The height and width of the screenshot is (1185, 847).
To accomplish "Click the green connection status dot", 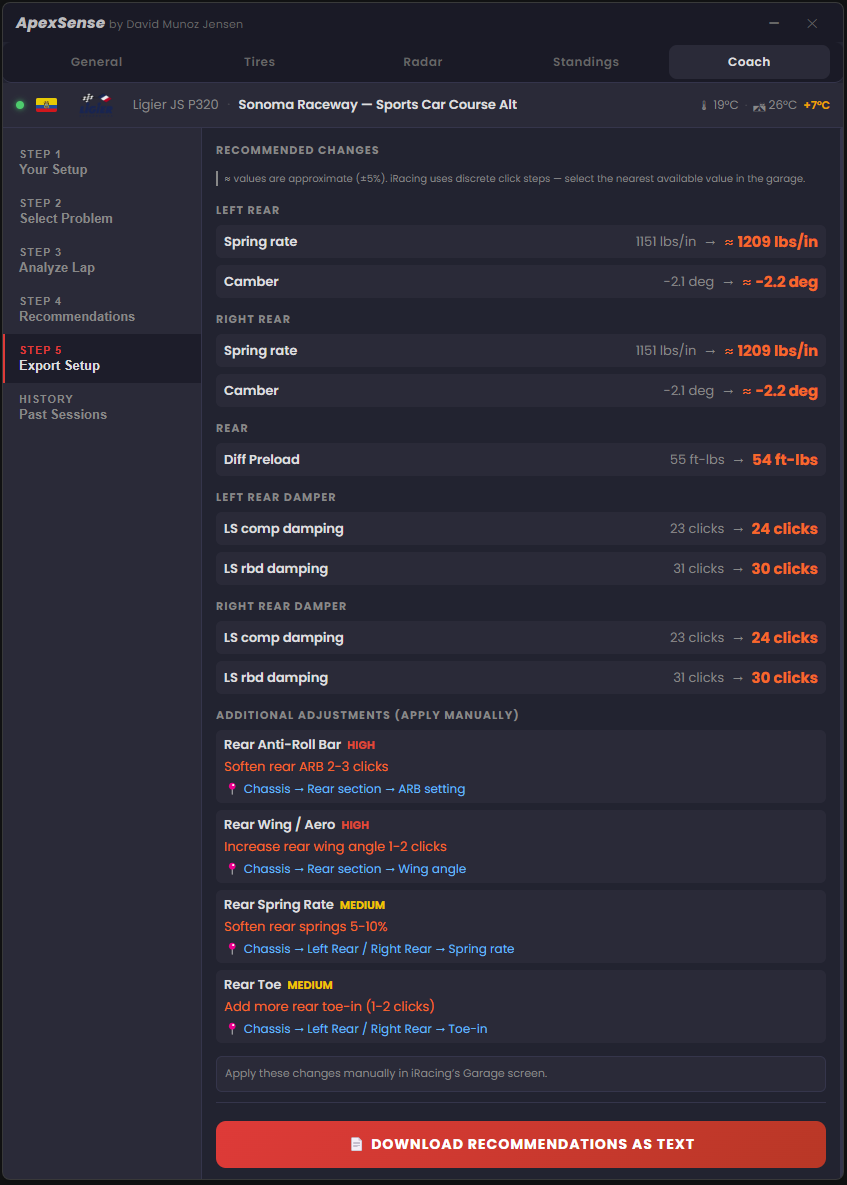I will (19, 104).
